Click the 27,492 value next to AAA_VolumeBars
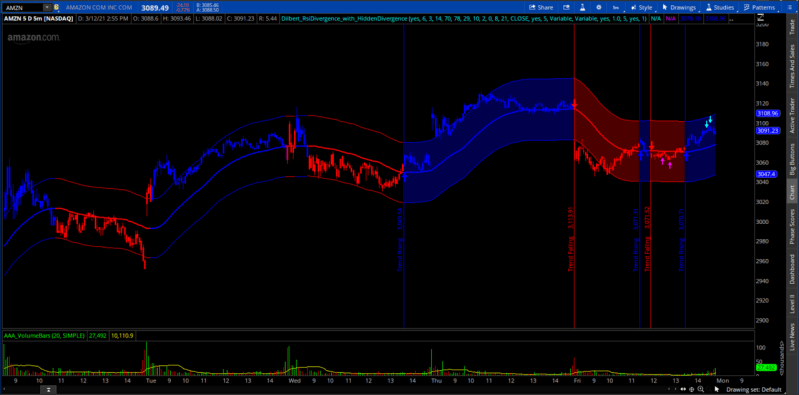This screenshot has height=395, width=799. tap(97, 335)
